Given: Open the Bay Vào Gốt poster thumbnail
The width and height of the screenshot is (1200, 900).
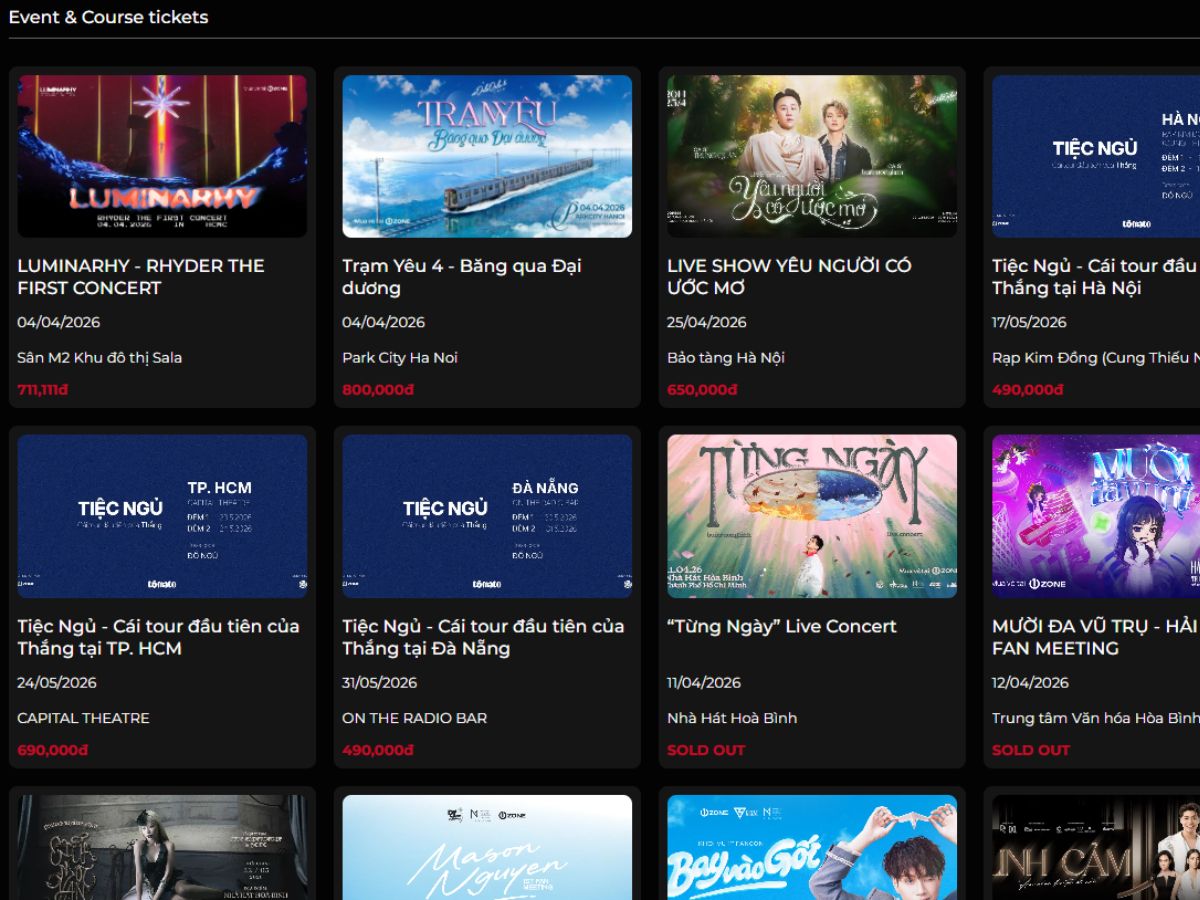Looking at the screenshot, I should [x=812, y=847].
